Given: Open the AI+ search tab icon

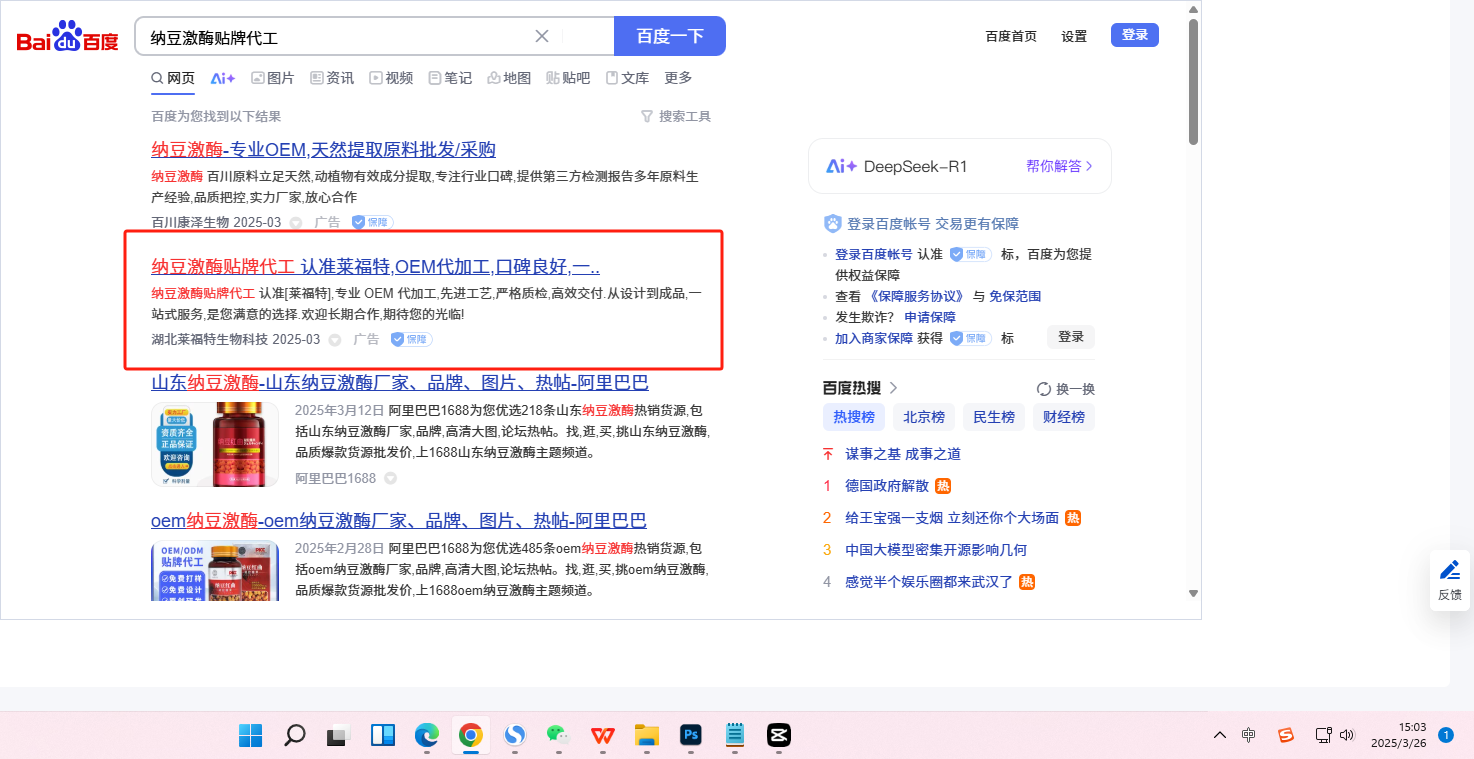Looking at the screenshot, I should 222,78.
